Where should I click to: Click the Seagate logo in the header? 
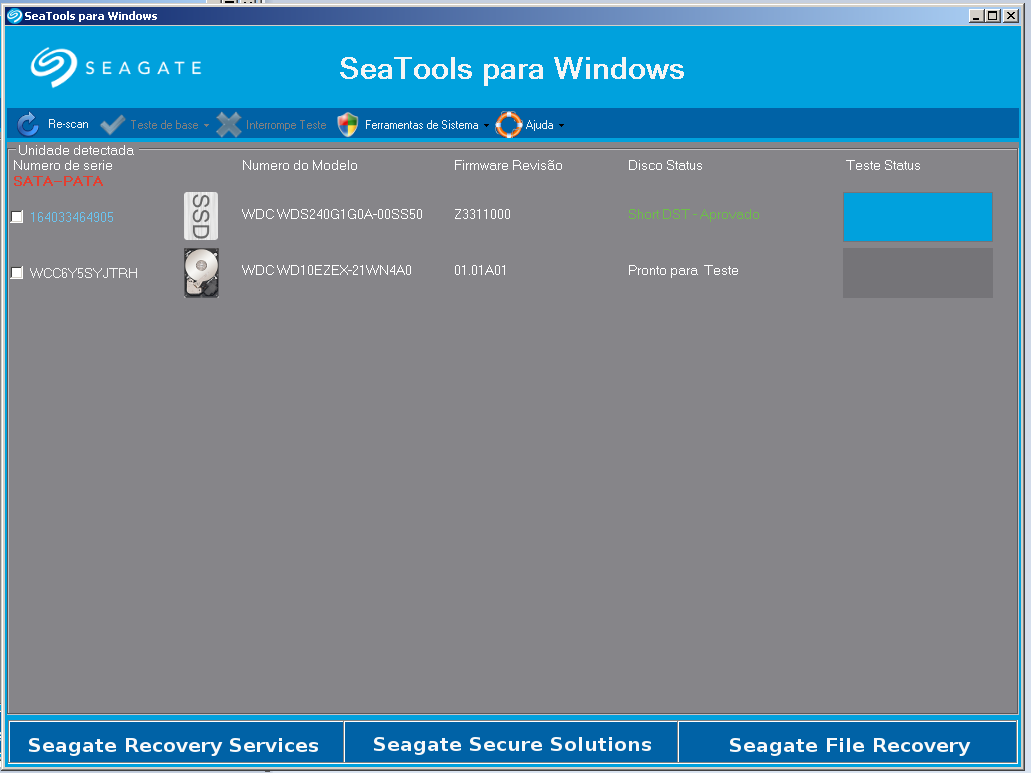[116, 67]
